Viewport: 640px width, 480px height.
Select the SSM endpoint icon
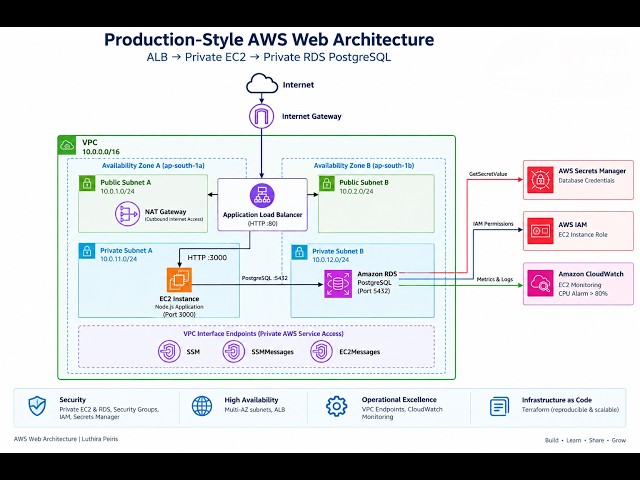pyautogui.click(x=169, y=351)
